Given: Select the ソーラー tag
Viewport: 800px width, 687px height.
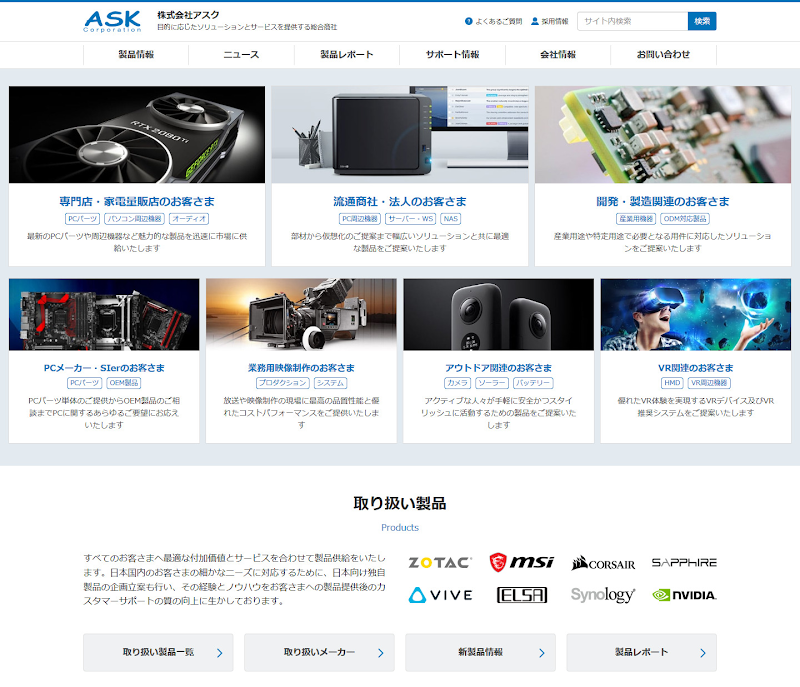Looking at the screenshot, I should 492,383.
